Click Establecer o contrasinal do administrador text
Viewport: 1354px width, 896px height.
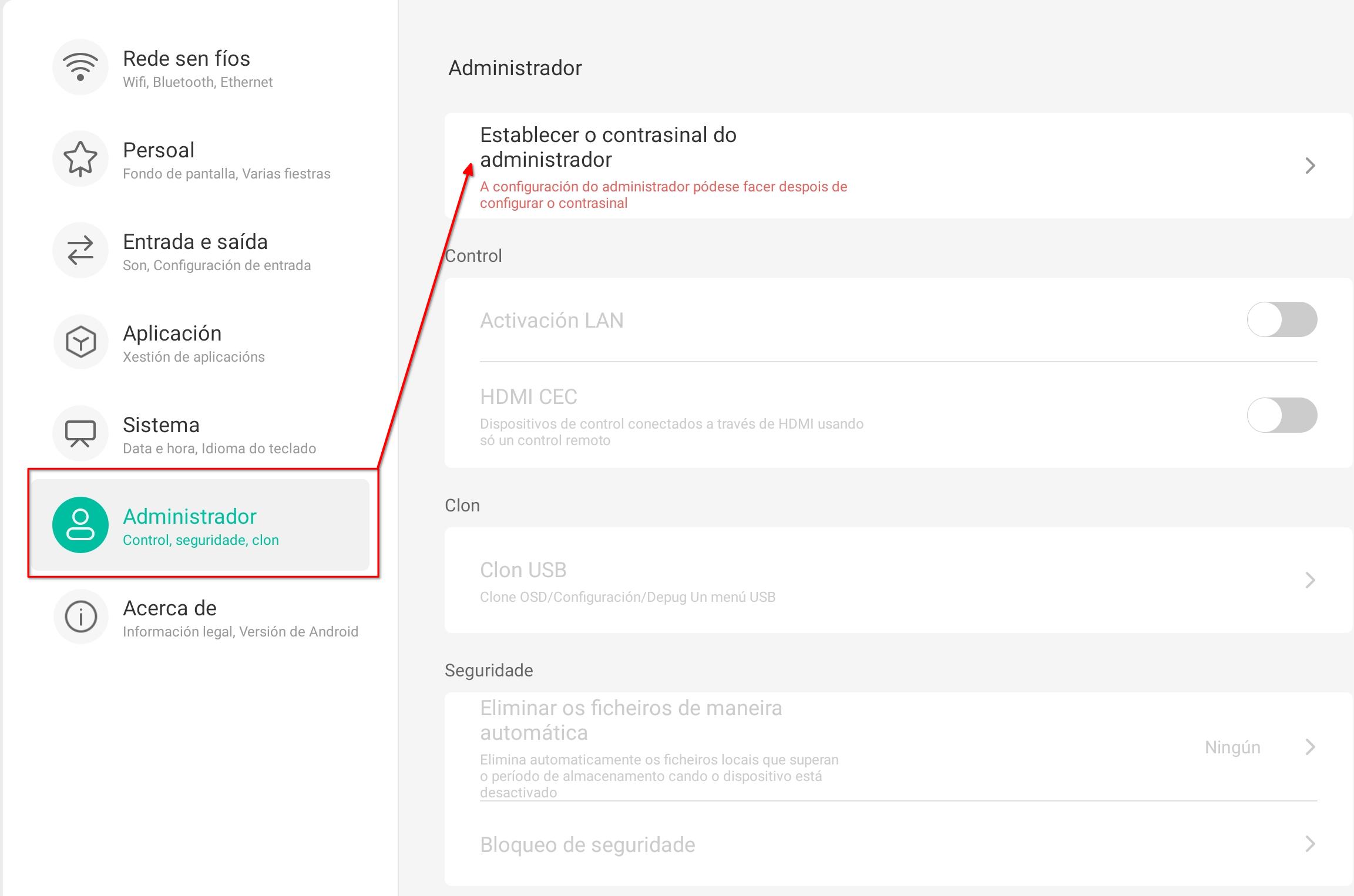(608, 147)
